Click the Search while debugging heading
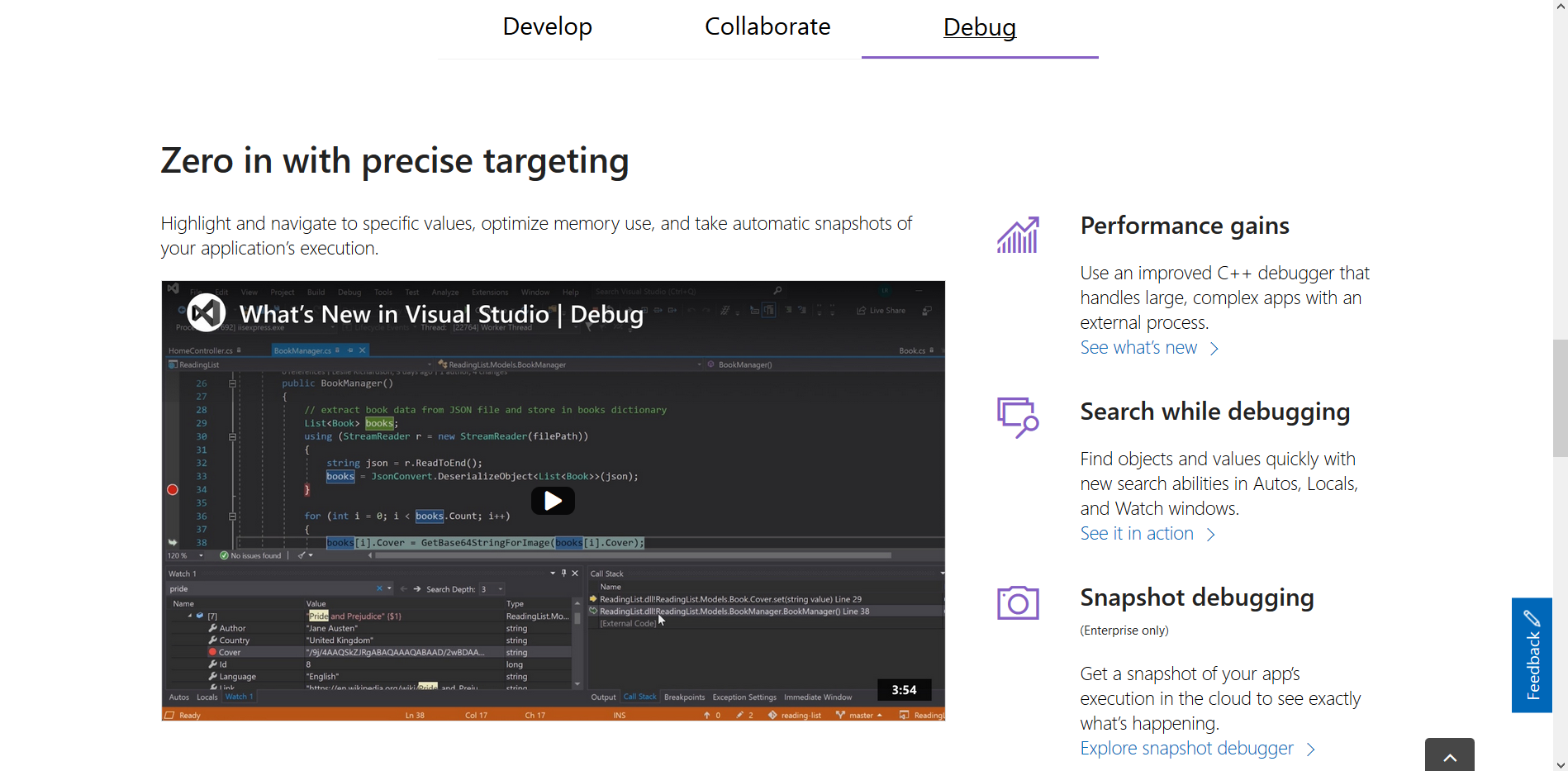Viewport: 1568px width, 771px height. click(1215, 412)
